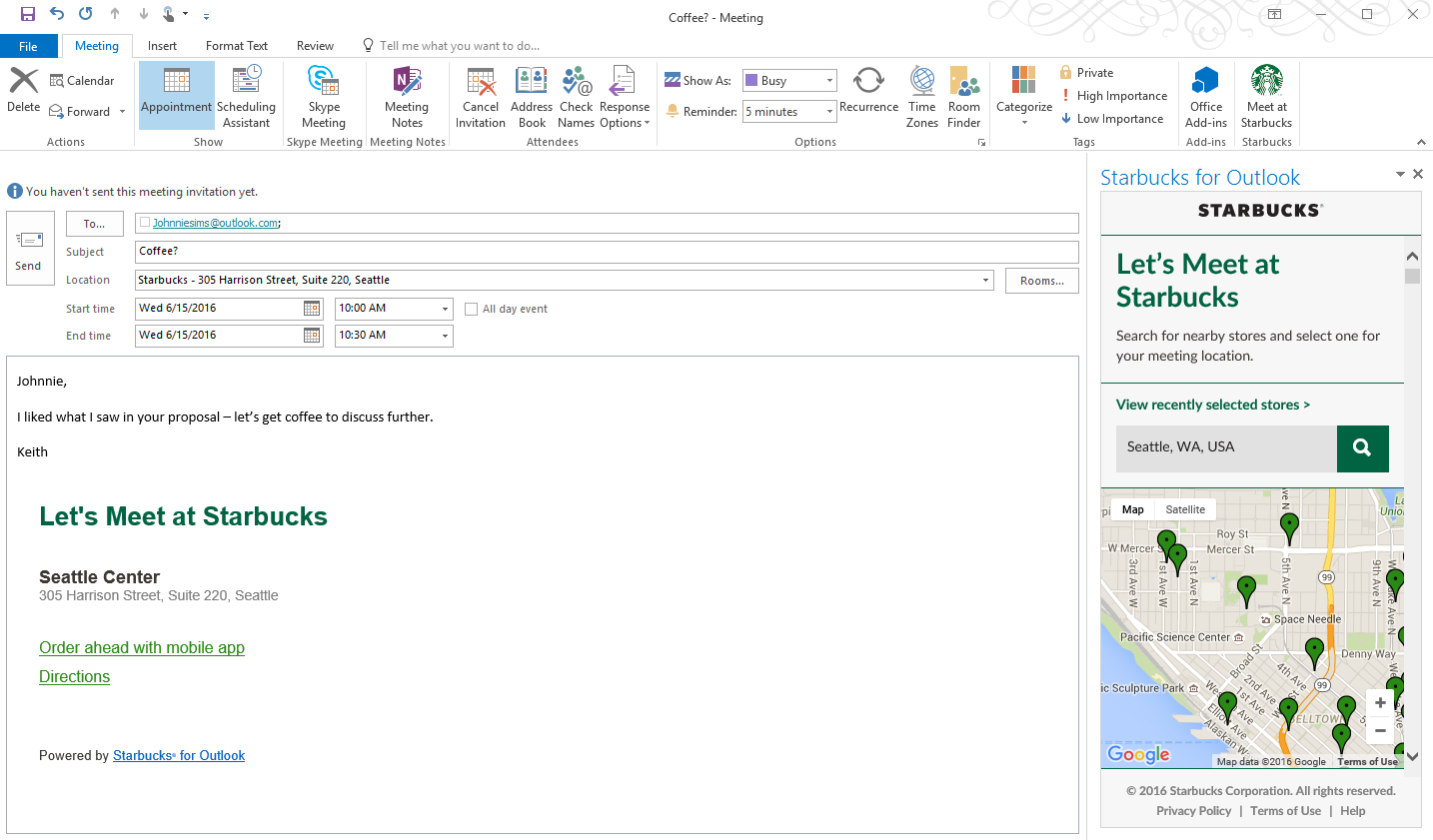Show Time Zones
The image size is (1433, 840).
[x=922, y=96]
